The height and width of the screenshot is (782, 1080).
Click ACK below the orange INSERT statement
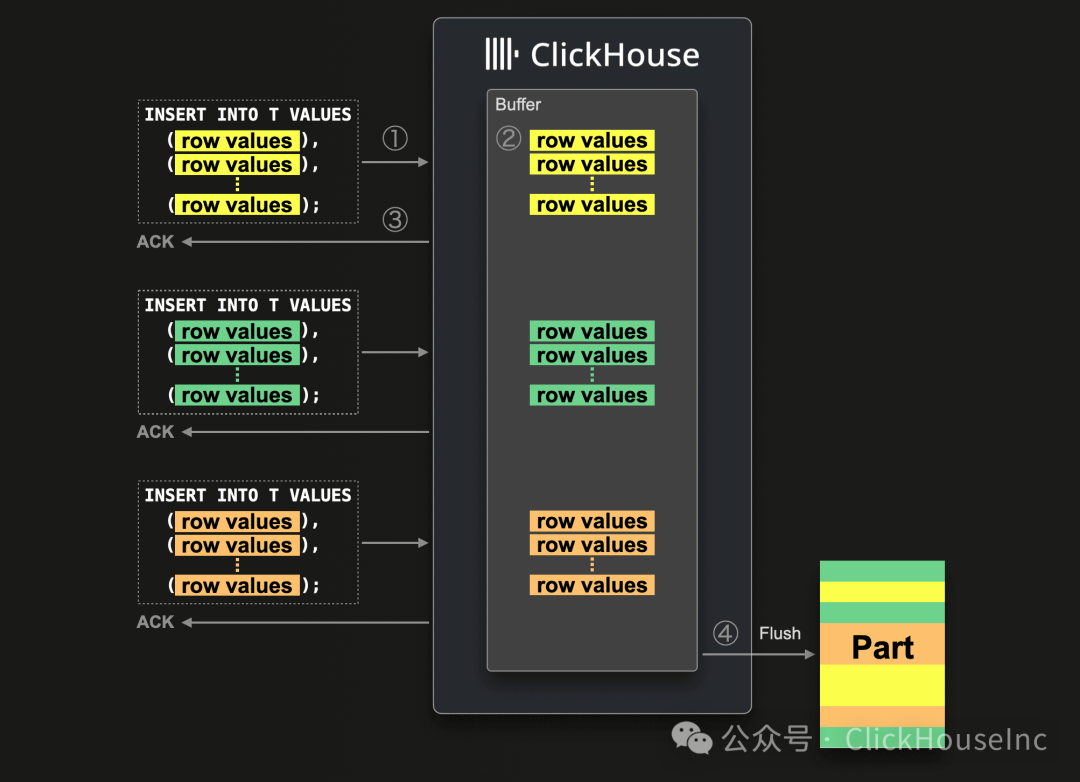pyautogui.click(x=156, y=622)
